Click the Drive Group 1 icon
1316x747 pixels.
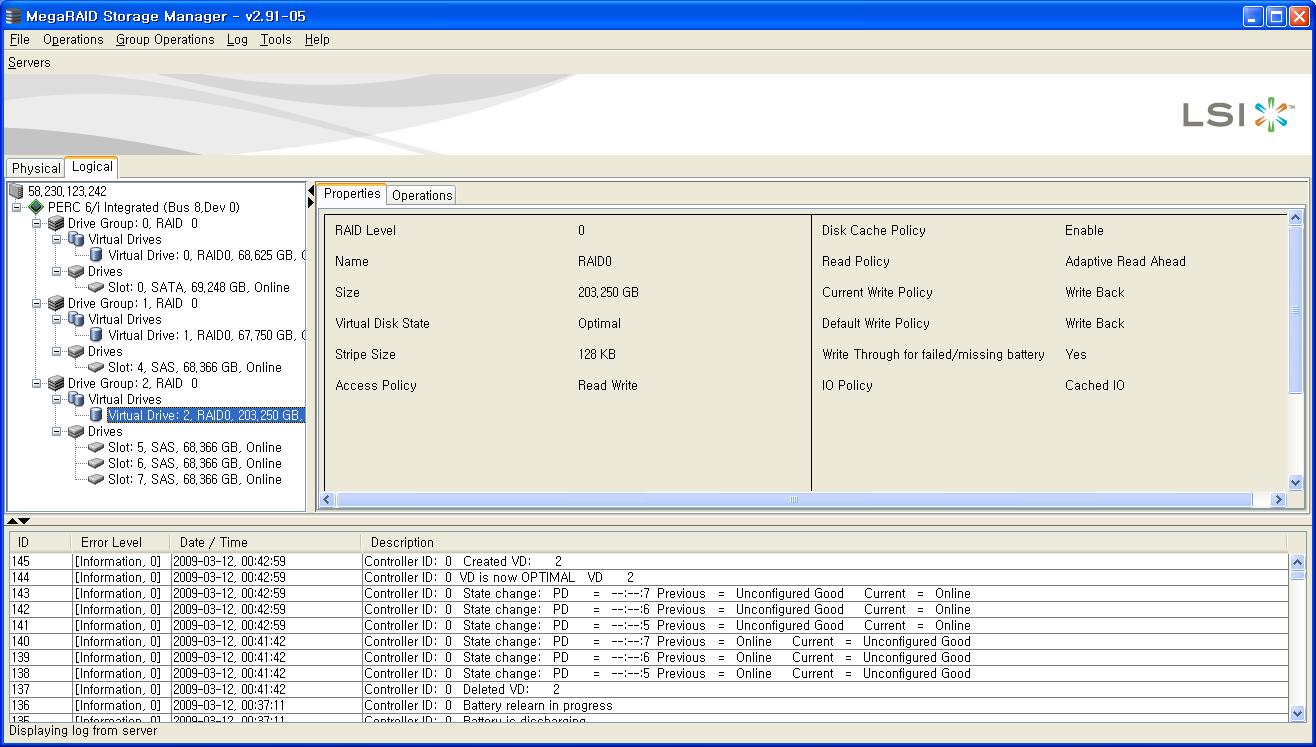click(x=56, y=303)
